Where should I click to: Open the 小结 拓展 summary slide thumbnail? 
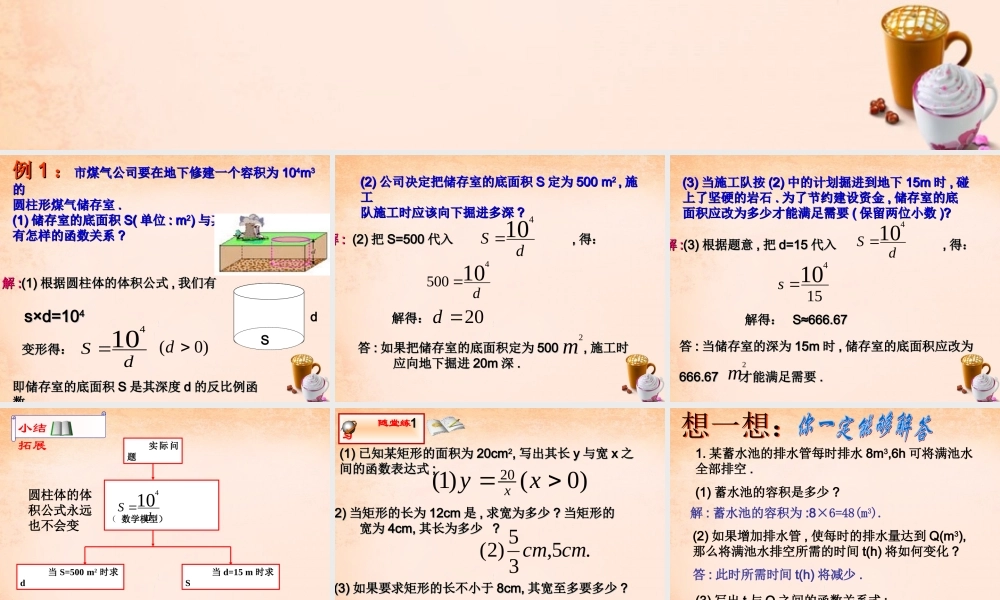[x=165, y=504]
